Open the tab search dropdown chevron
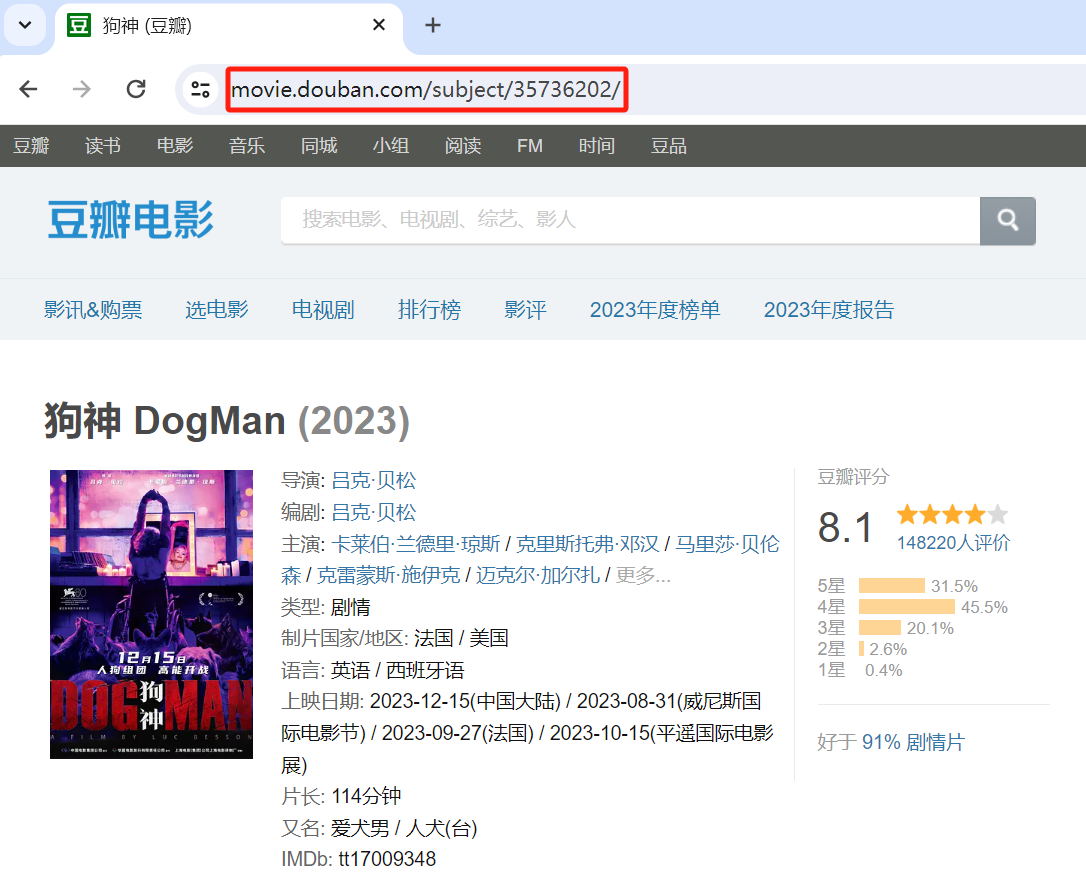Screen dimensions: 1086x883 pyautogui.click(x=25, y=26)
